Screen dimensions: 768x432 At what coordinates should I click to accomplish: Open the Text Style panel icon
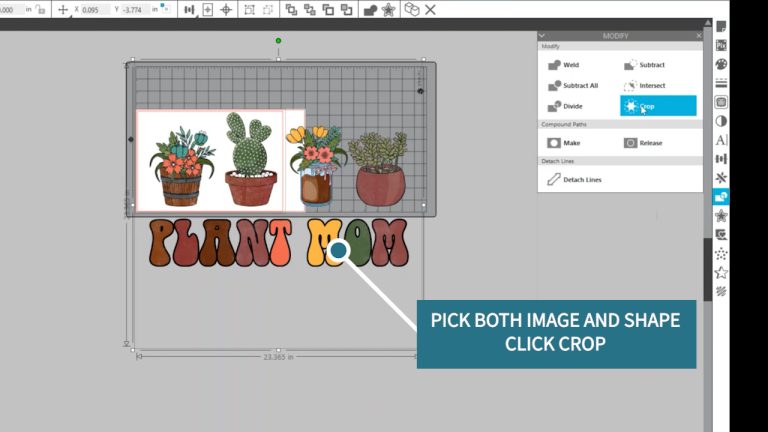[721, 140]
